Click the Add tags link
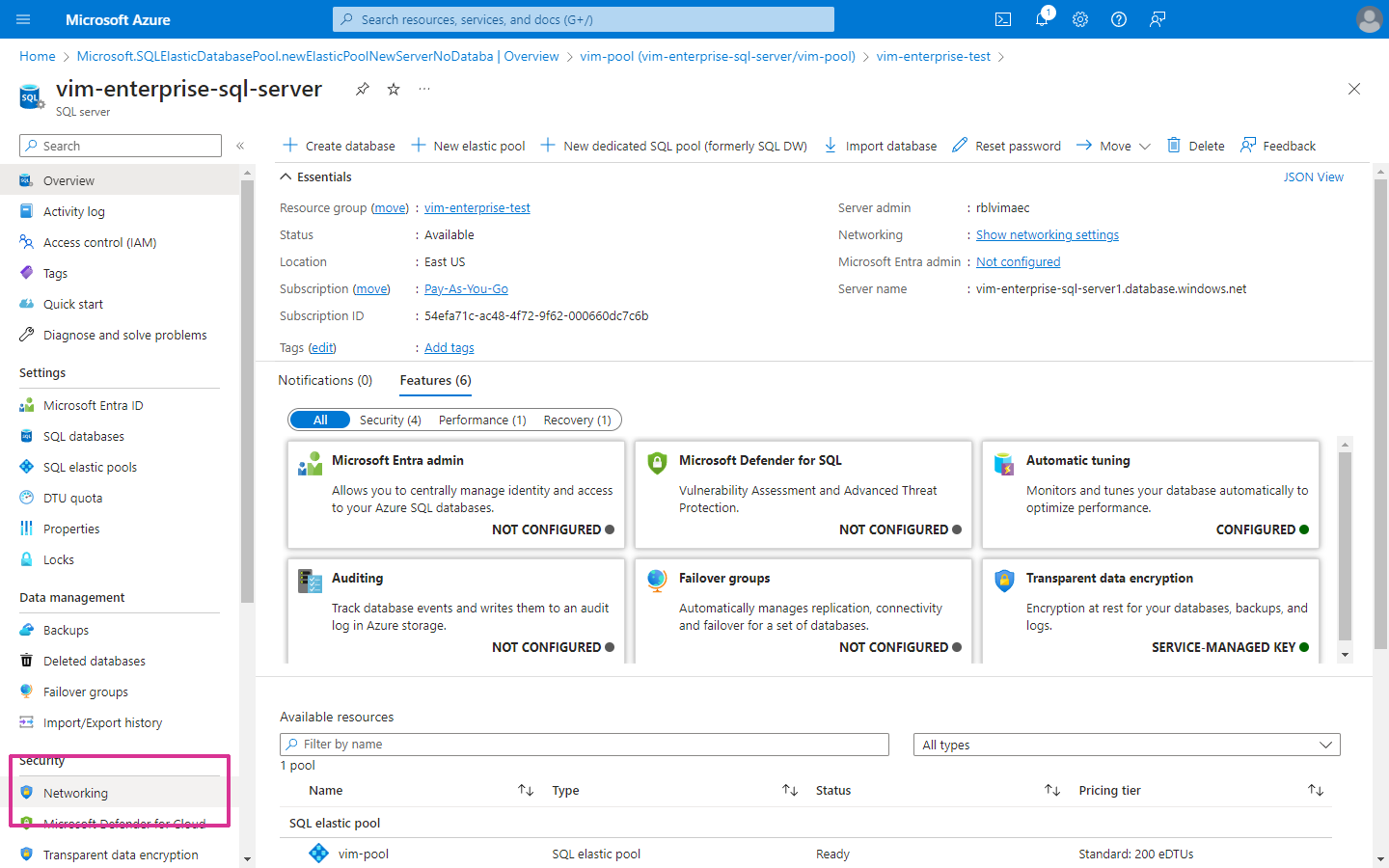Screen dimensions: 1389x868 click(449, 347)
